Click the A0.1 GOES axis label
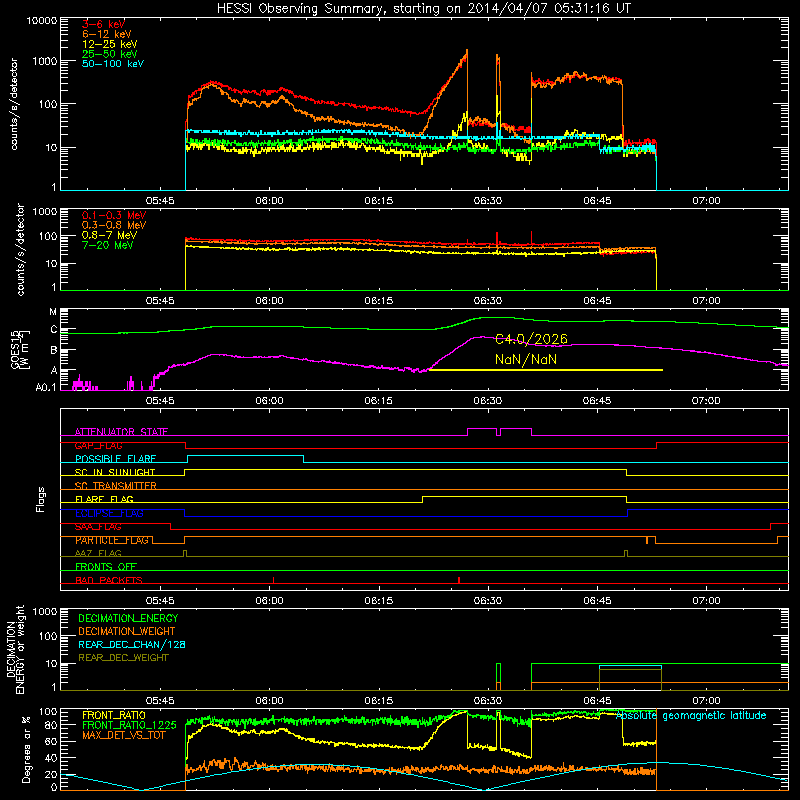800x800 pixels. 46,388
